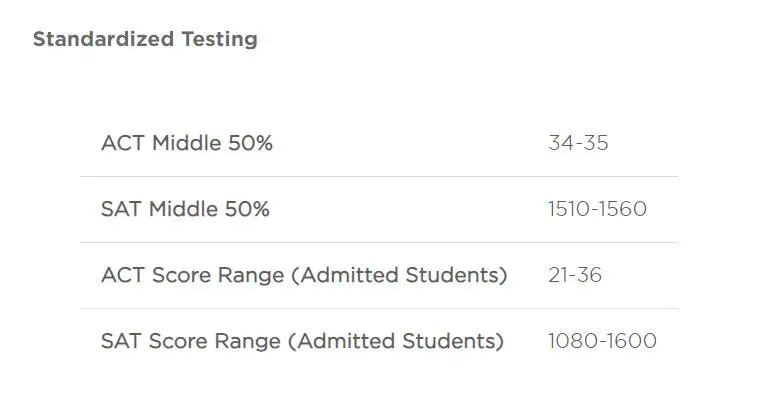Click the 21-36 ACT range value
Image resolution: width=768 pixels, height=399 pixels.
coord(575,275)
